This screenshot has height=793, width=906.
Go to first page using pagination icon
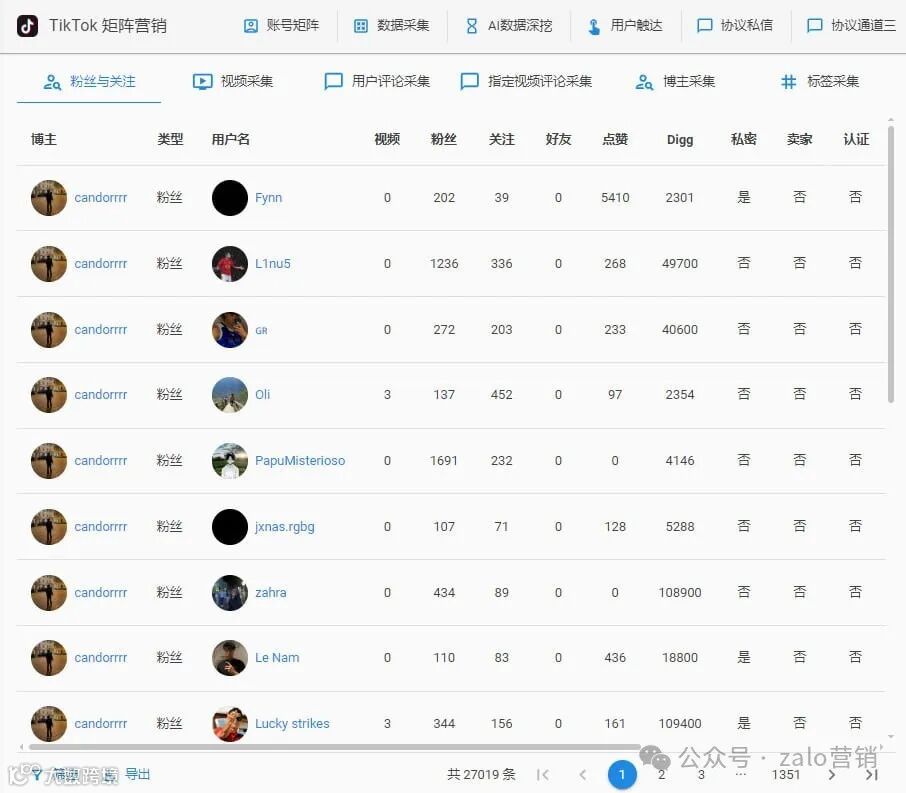click(x=543, y=775)
